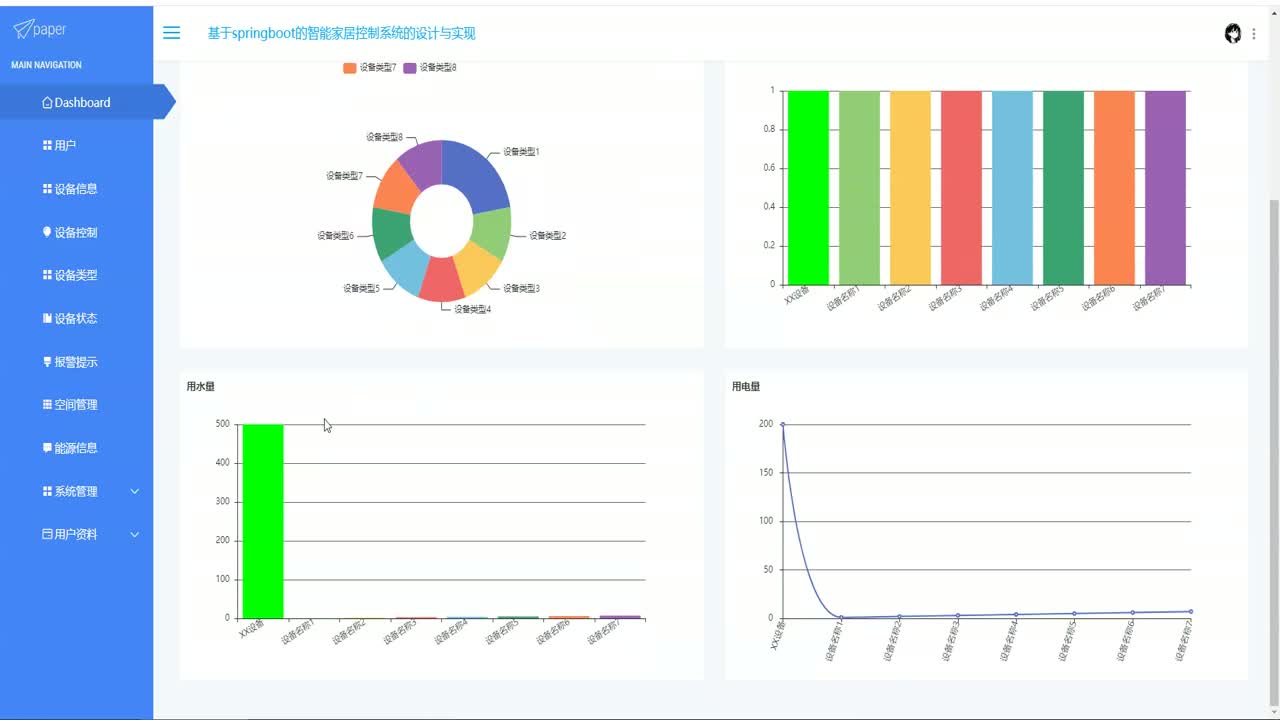Click the calendar icon beside 用户资料
This screenshot has width=1280, height=720.
coord(47,534)
